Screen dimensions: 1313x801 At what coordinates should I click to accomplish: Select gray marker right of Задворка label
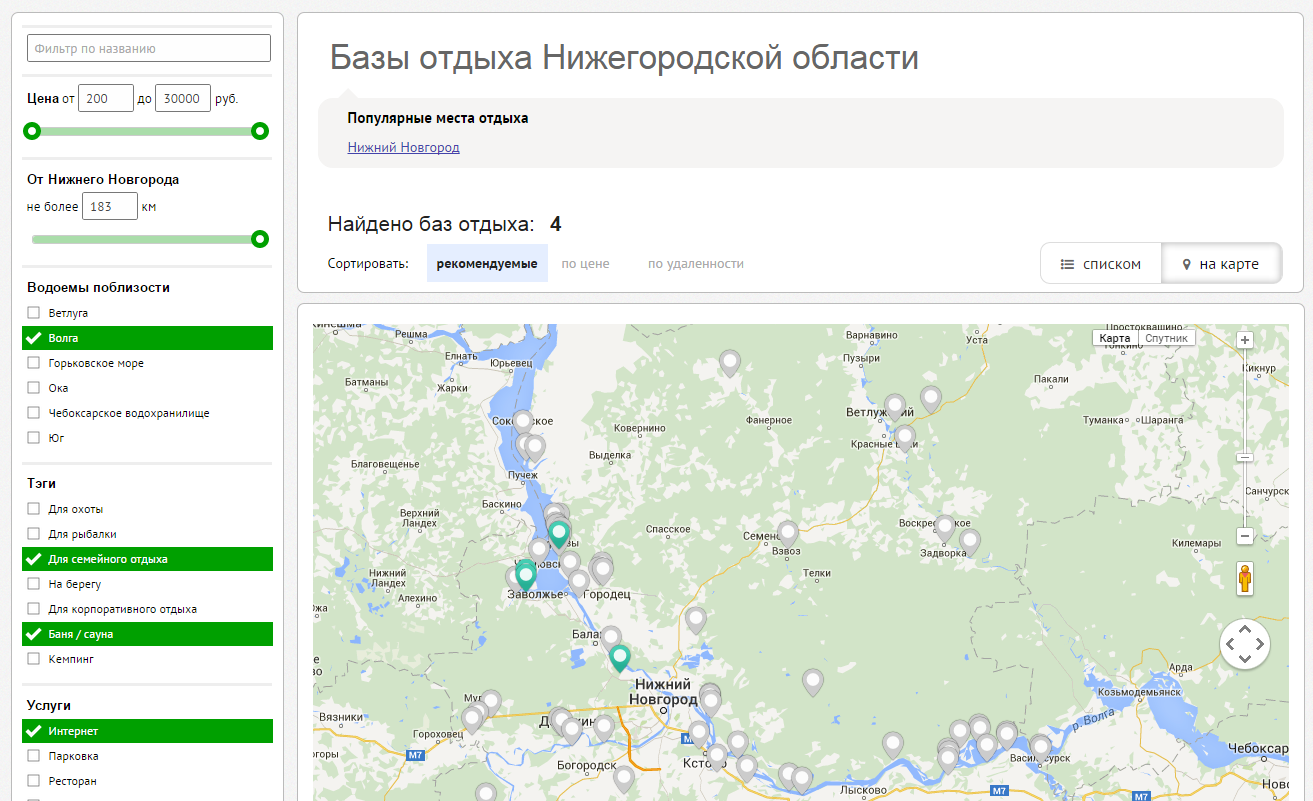coord(970,541)
